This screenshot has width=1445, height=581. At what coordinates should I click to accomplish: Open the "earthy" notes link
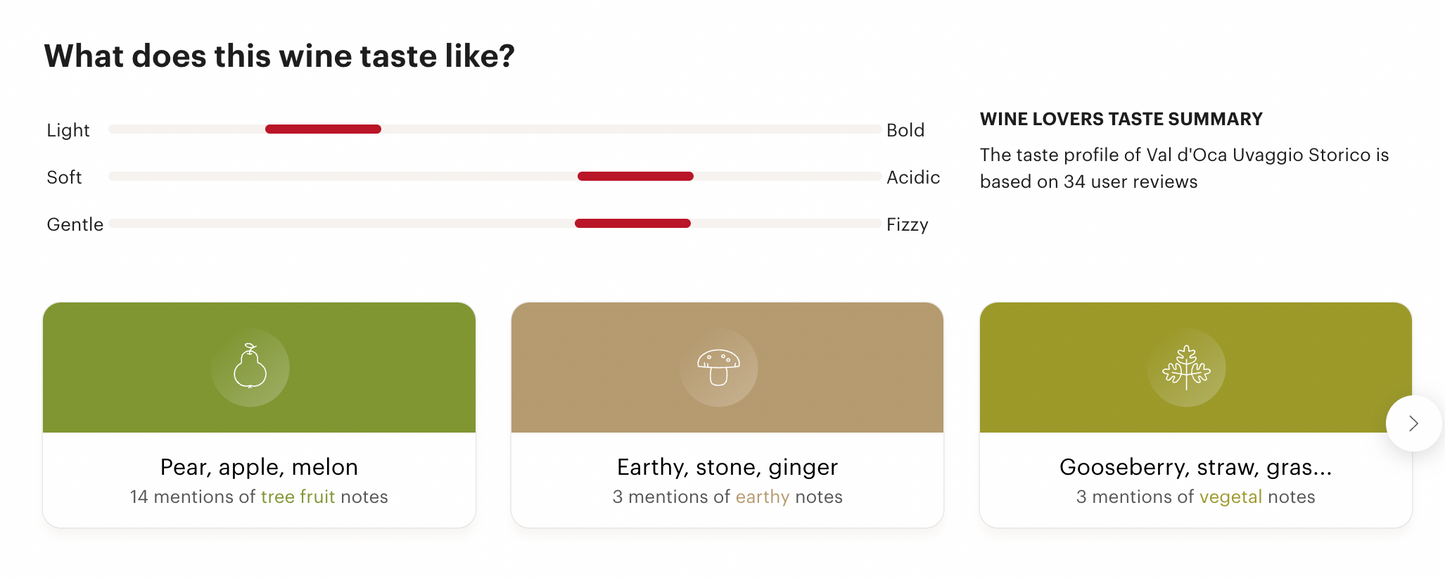coord(762,497)
